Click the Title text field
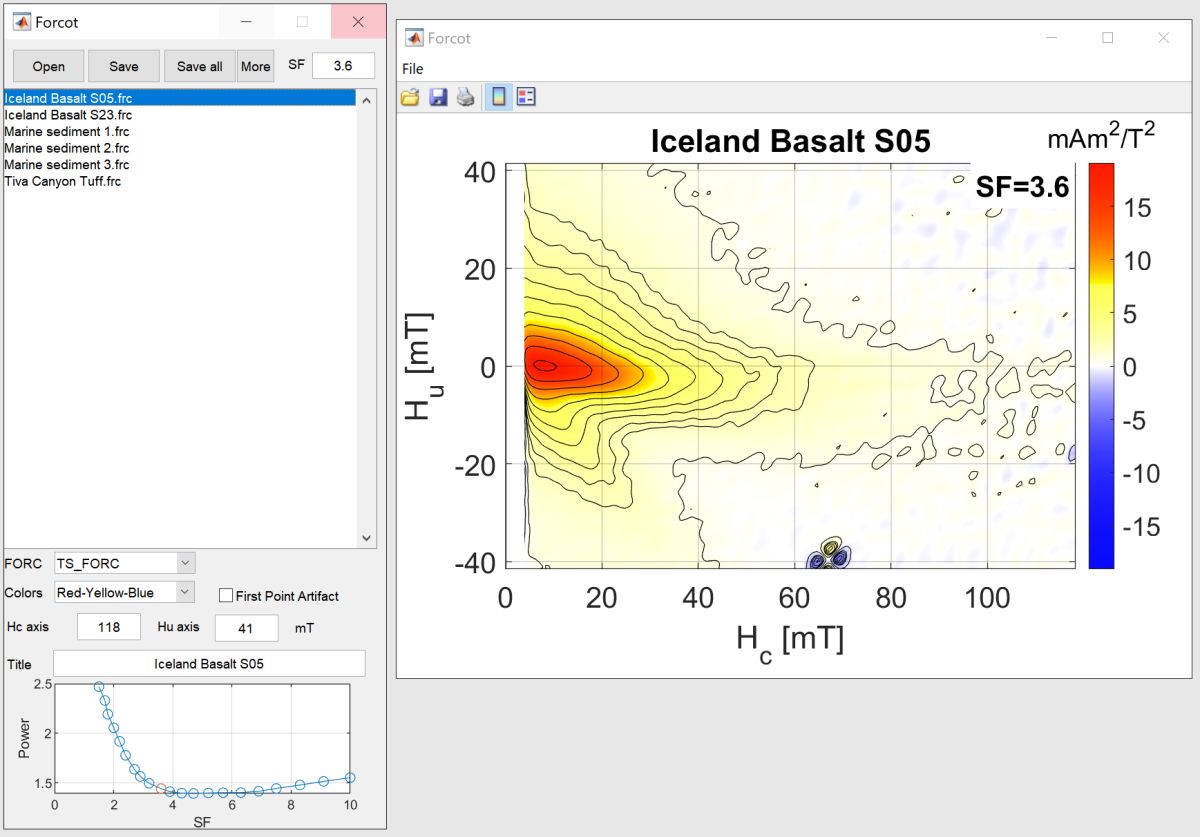Viewport: 1200px width, 837px height. [209, 663]
